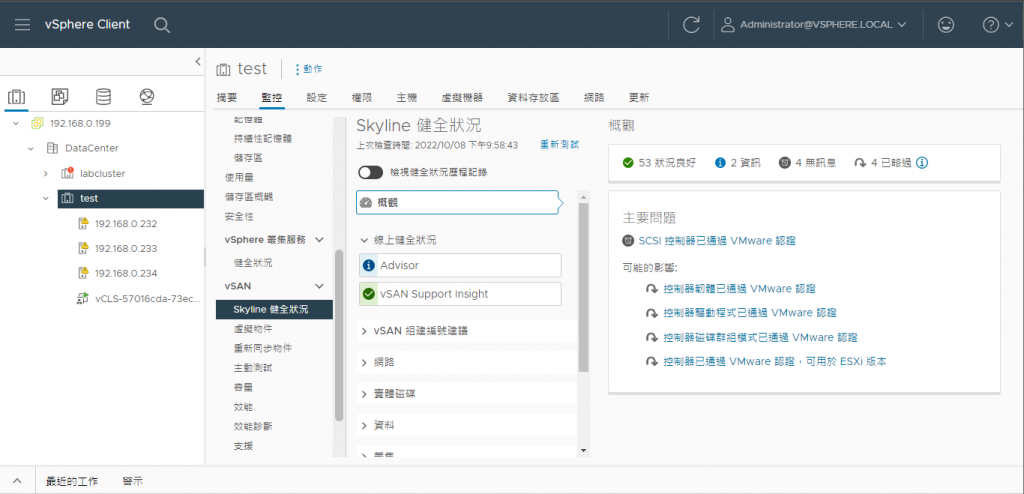Image resolution: width=1024 pixels, height=494 pixels.
Task: Switch to VMs and Templates inventory view
Action: (x=60, y=97)
